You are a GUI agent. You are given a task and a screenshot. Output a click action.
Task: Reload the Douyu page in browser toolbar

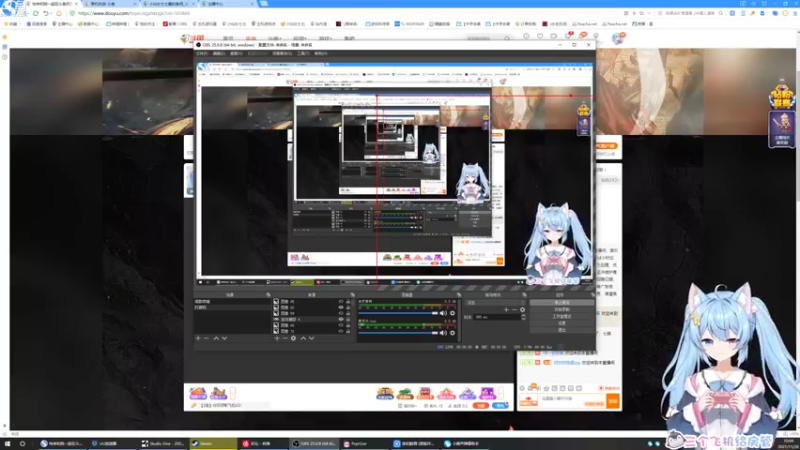36,13
